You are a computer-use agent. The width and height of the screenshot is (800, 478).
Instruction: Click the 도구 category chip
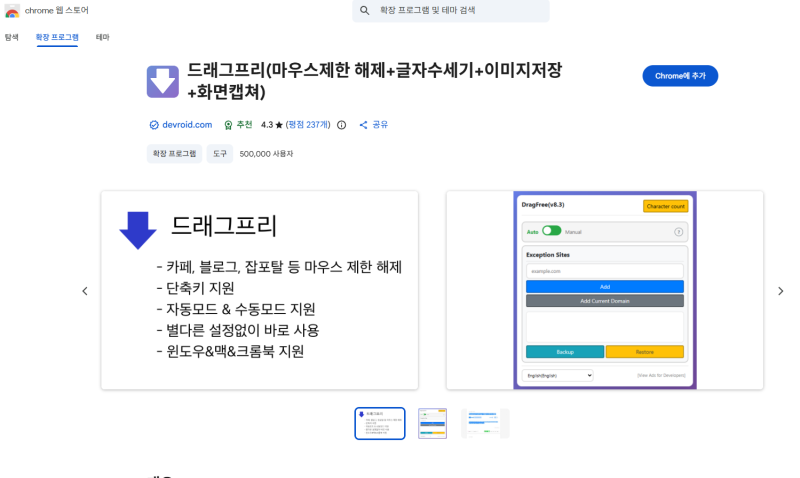[x=219, y=154]
